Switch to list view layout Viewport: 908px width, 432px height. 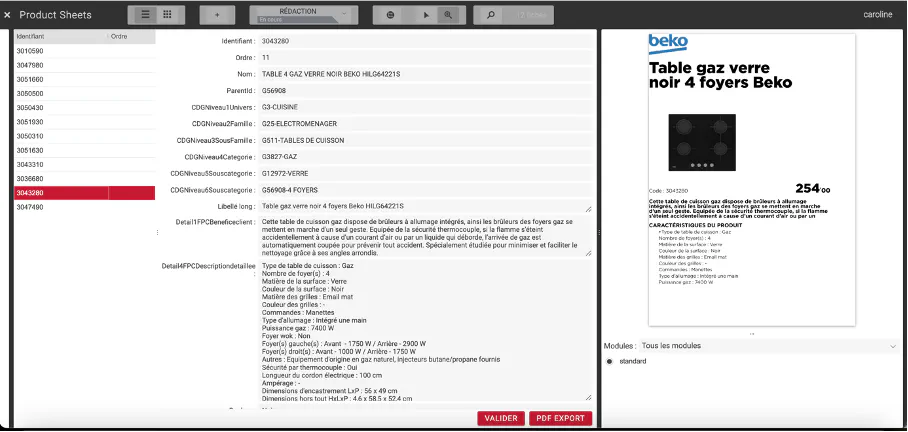click(145, 15)
